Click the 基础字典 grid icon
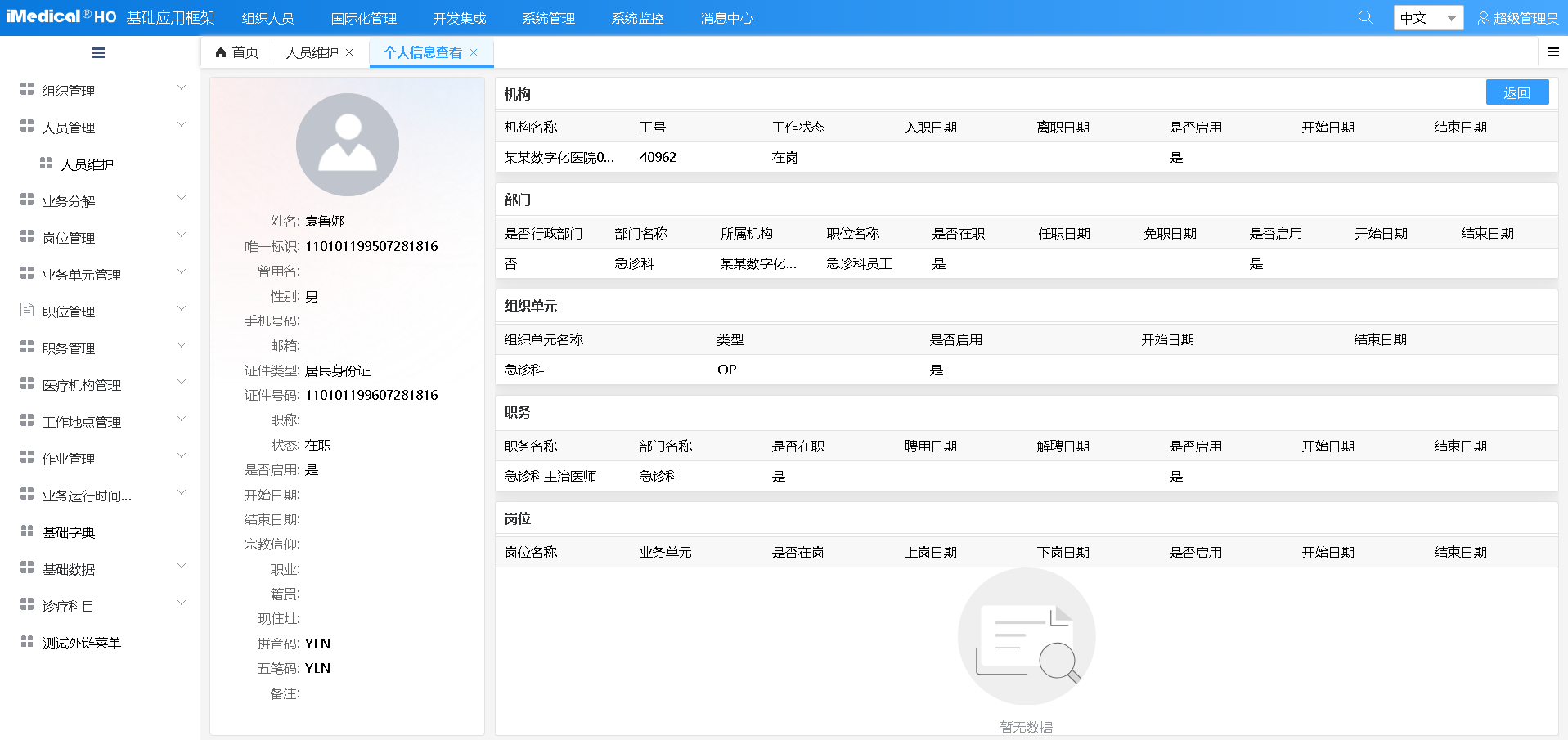This screenshot has height=740, width=1568. [27, 531]
